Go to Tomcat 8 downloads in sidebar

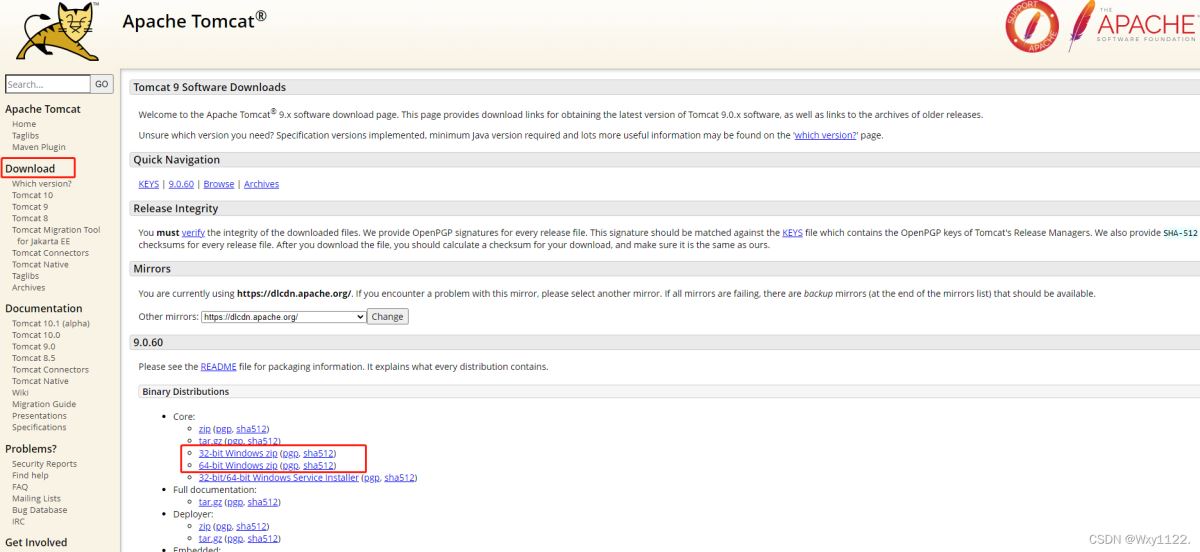[x=30, y=218]
